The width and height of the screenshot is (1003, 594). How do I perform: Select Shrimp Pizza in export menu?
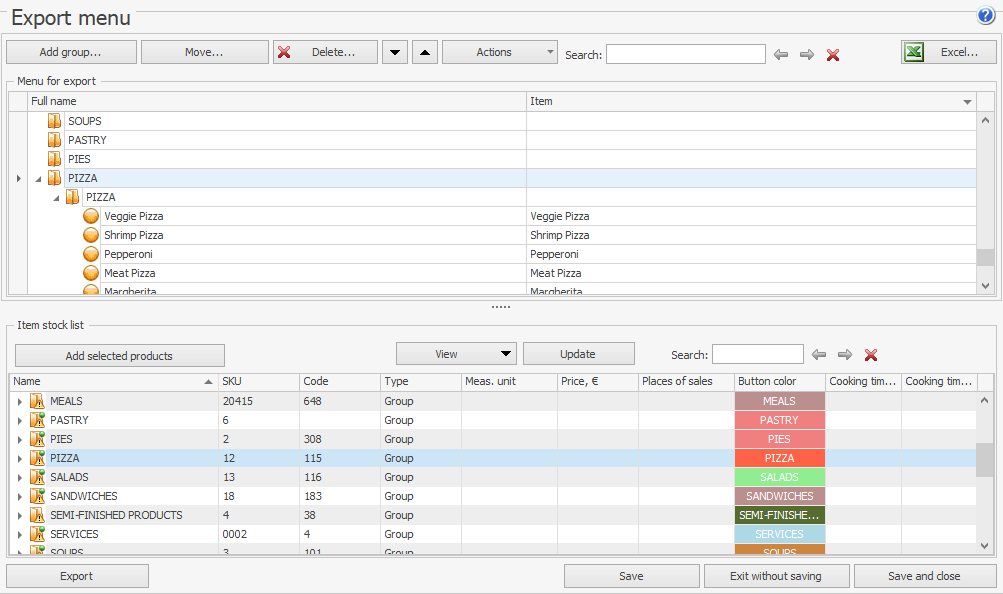click(134, 235)
